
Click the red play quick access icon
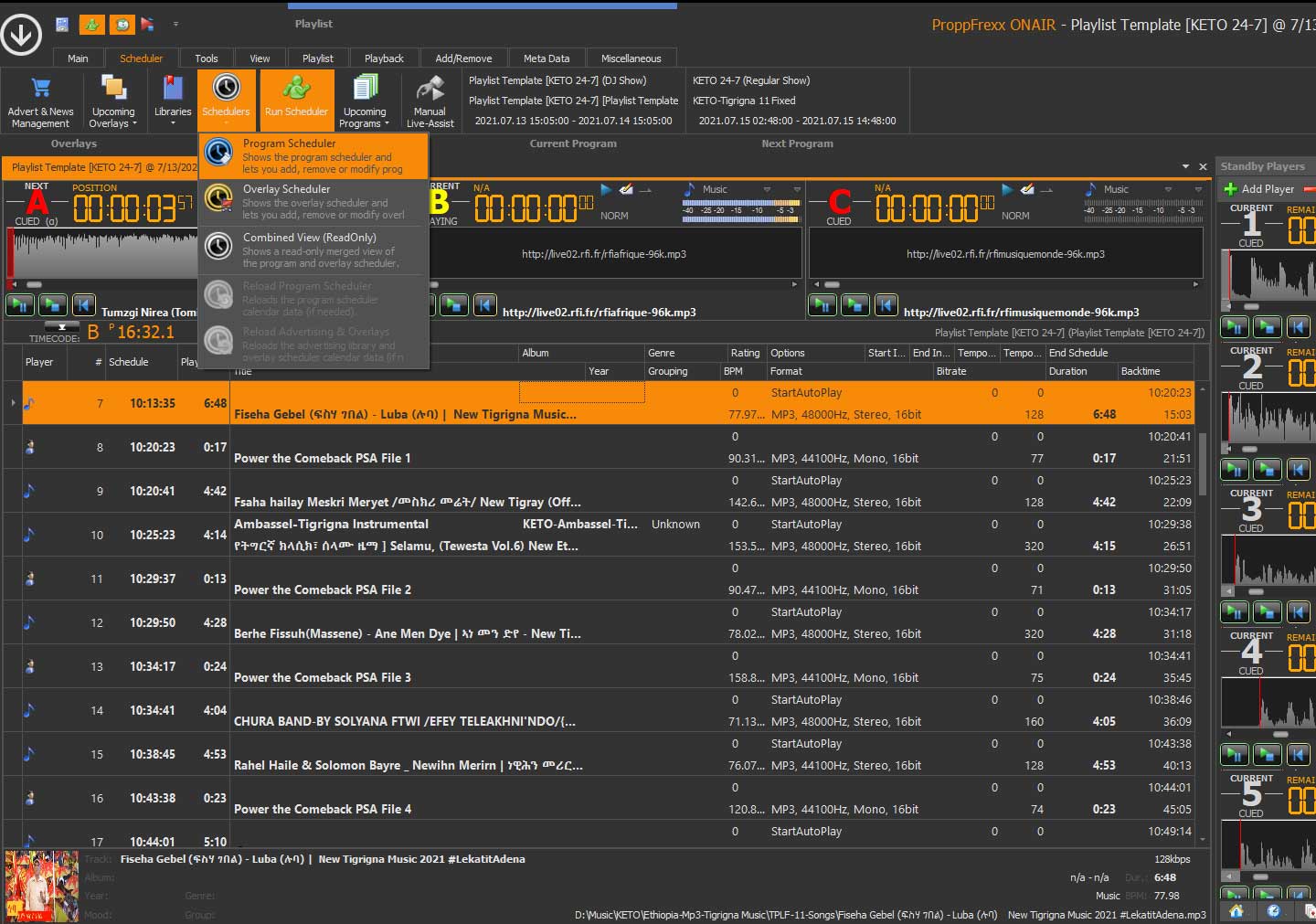pyautogui.click(x=147, y=25)
